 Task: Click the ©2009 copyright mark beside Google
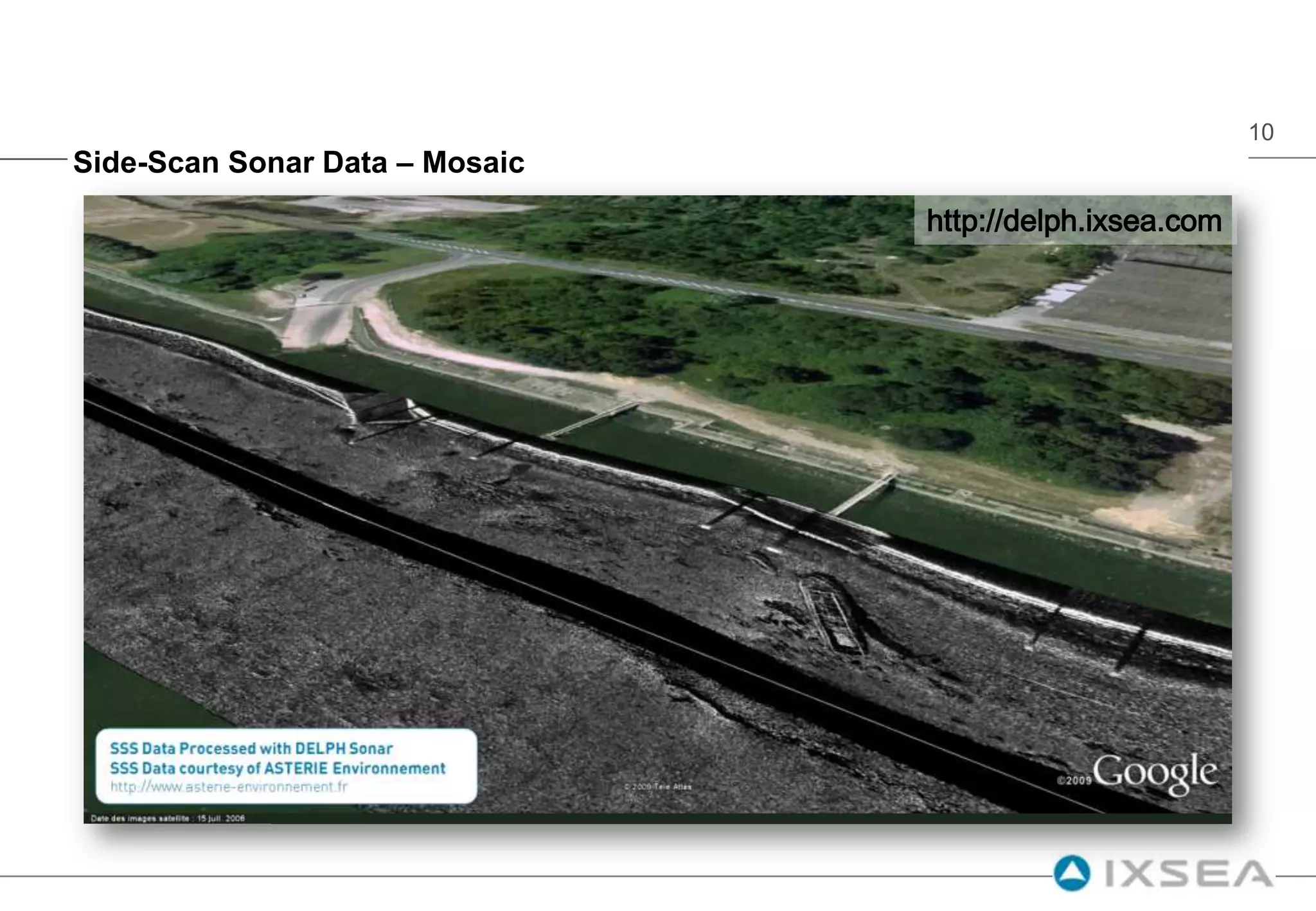click(x=1074, y=780)
